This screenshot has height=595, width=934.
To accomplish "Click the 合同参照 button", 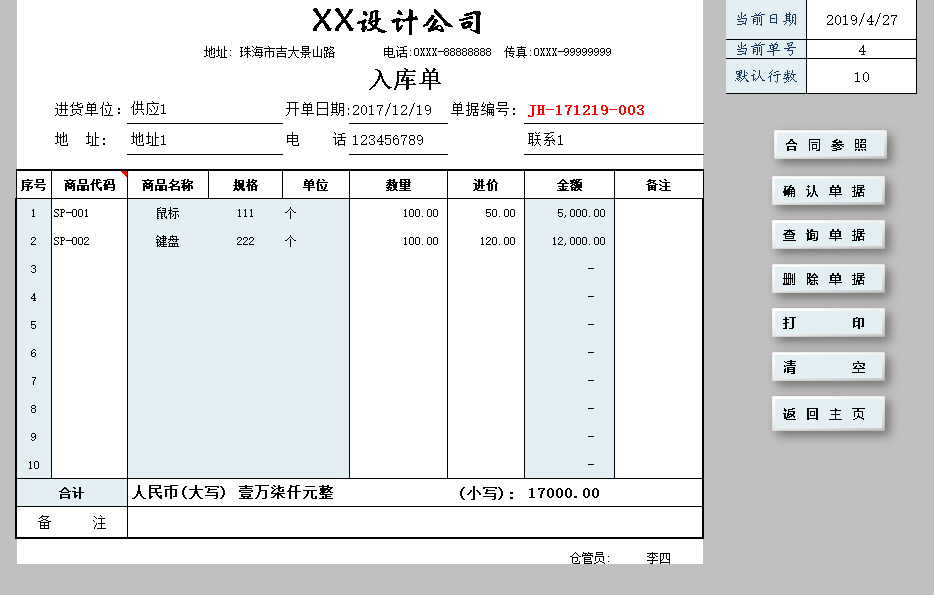I will tap(829, 145).
